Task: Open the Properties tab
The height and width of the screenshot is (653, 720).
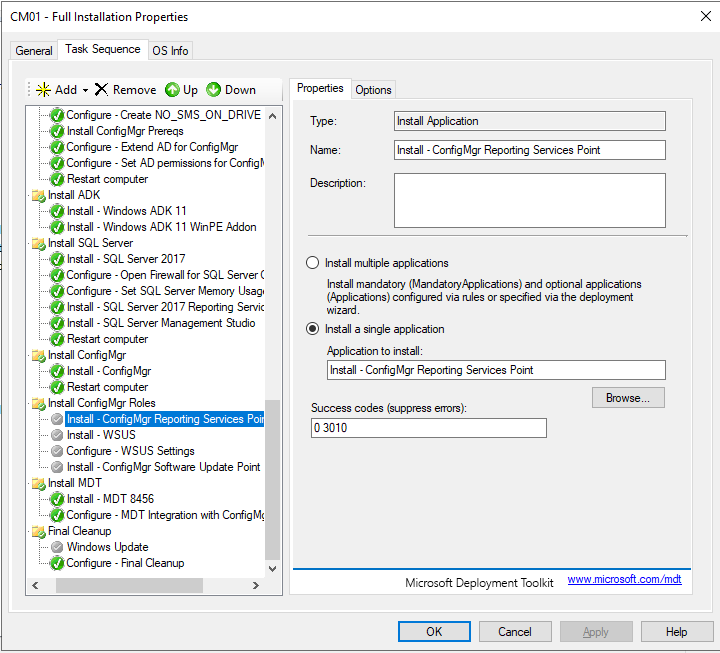Action: (320, 88)
